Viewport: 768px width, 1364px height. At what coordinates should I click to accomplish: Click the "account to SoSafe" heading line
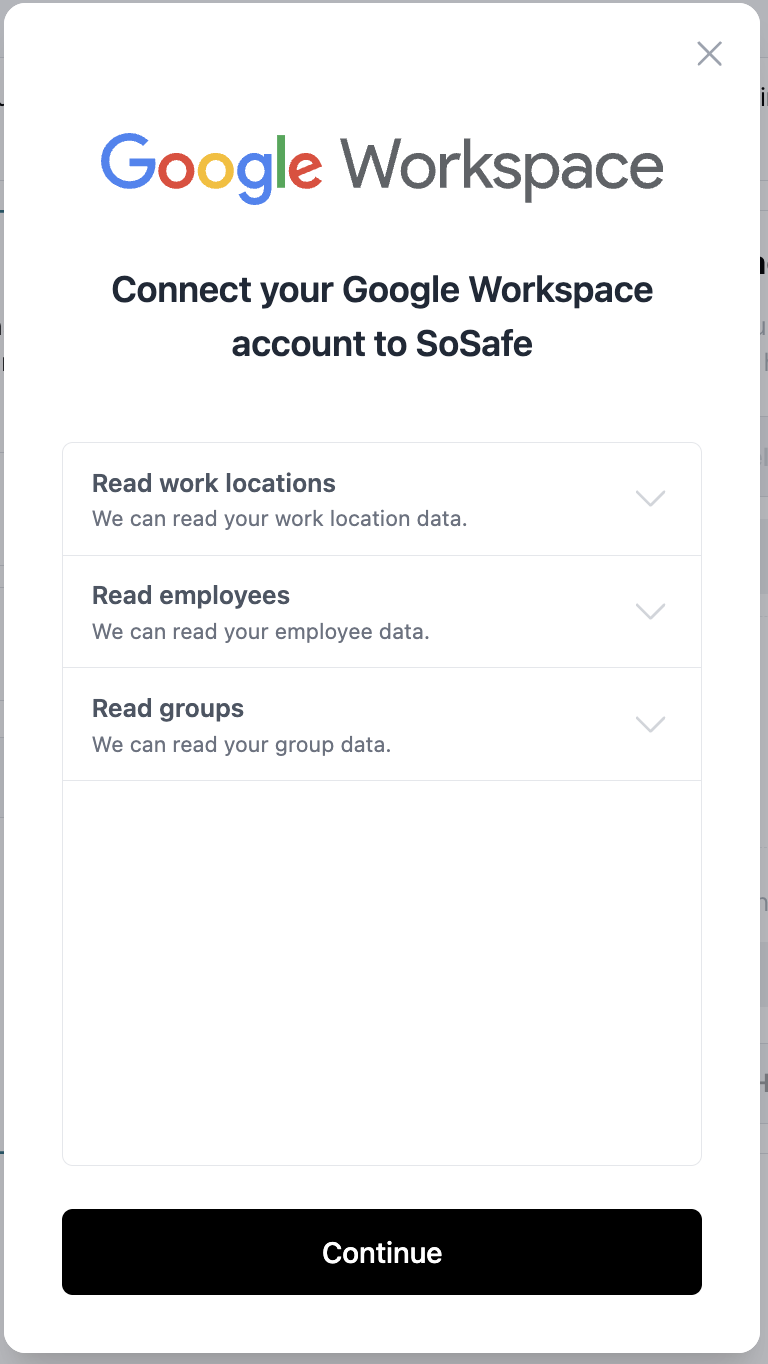click(x=382, y=344)
